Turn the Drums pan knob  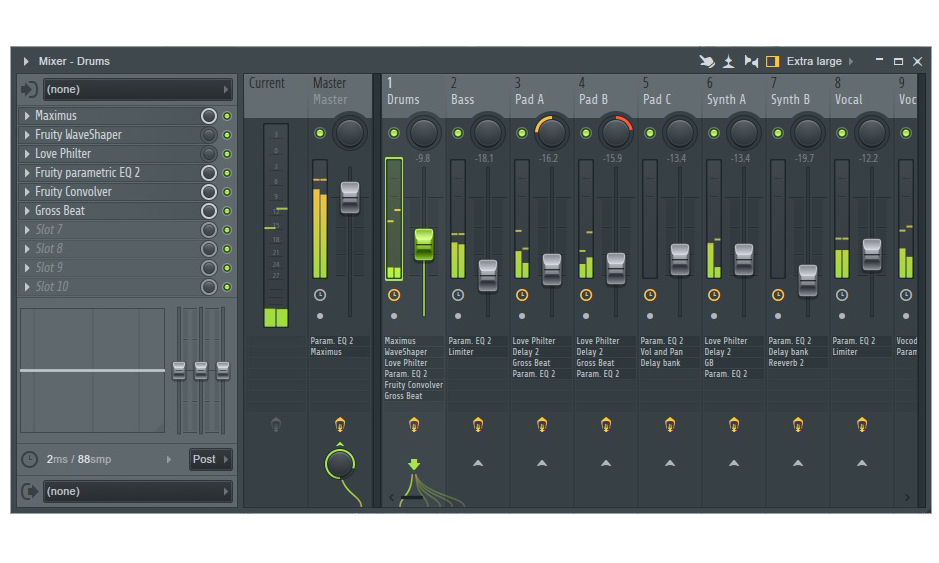(x=424, y=132)
